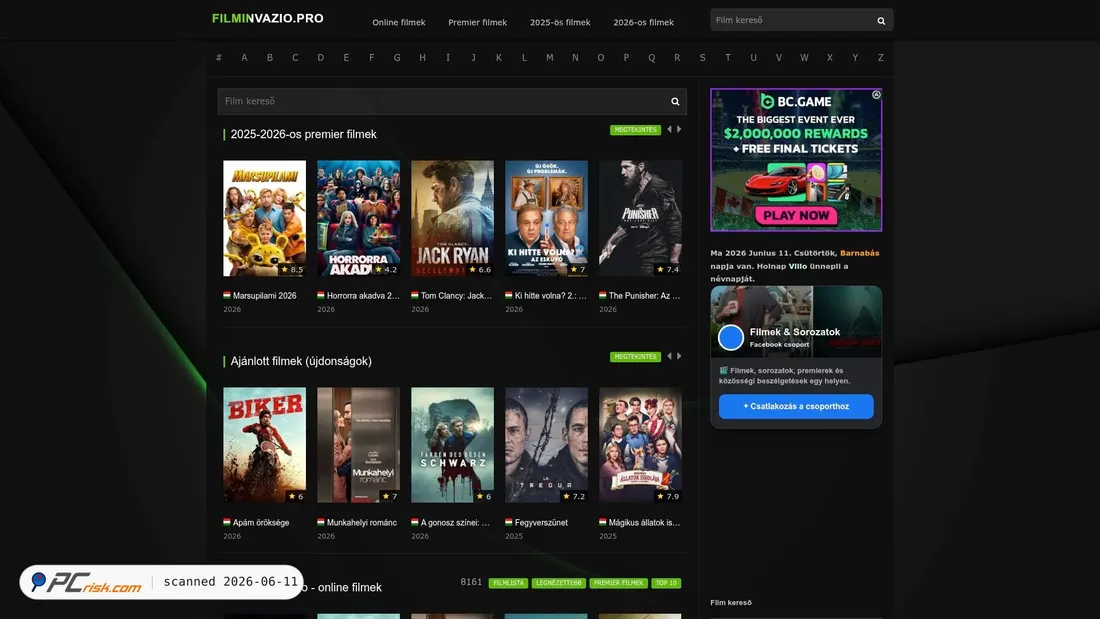The height and width of the screenshot is (619, 1100).
Task: Click MEGTEKINTÉS beside 2025-2026-os premier filmek
Action: [635, 130]
